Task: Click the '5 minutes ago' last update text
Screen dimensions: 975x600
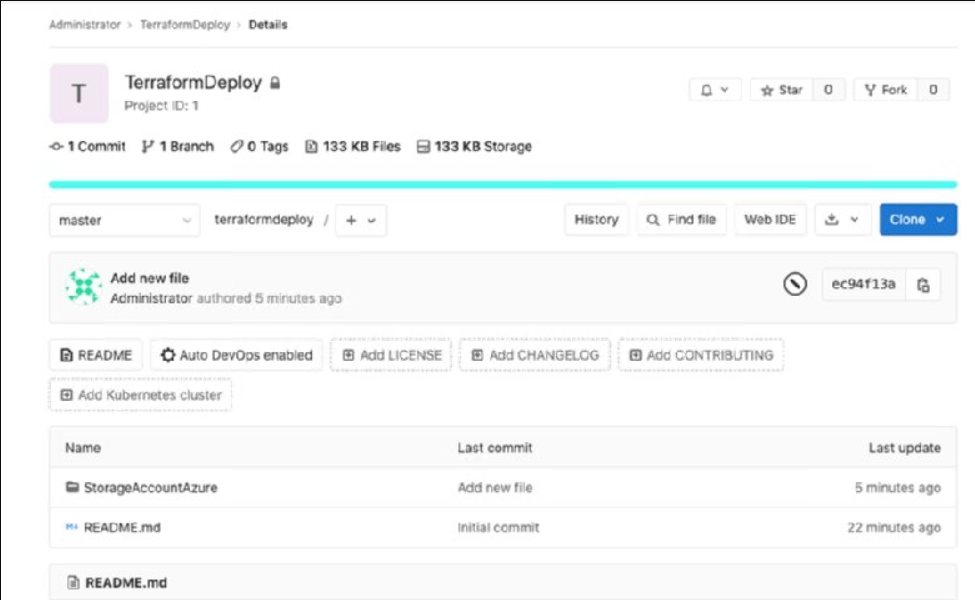Action: click(x=897, y=487)
